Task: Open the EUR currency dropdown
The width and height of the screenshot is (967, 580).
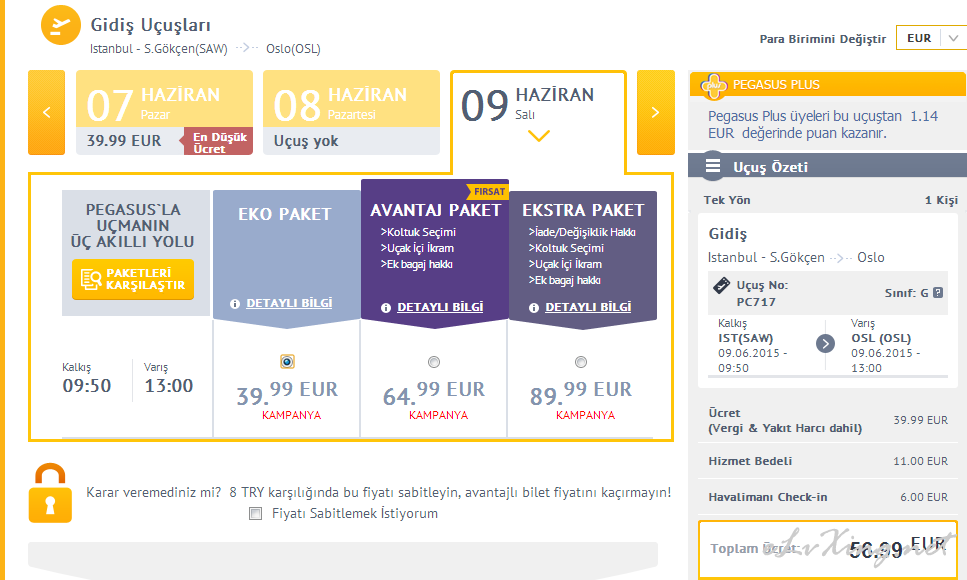Action: tap(931, 38)
